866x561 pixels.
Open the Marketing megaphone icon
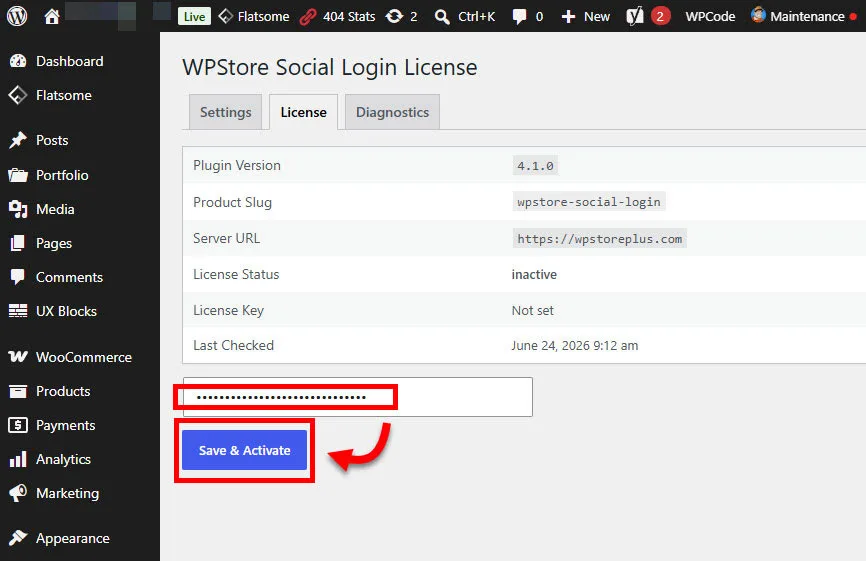click(x=18, y=493)
